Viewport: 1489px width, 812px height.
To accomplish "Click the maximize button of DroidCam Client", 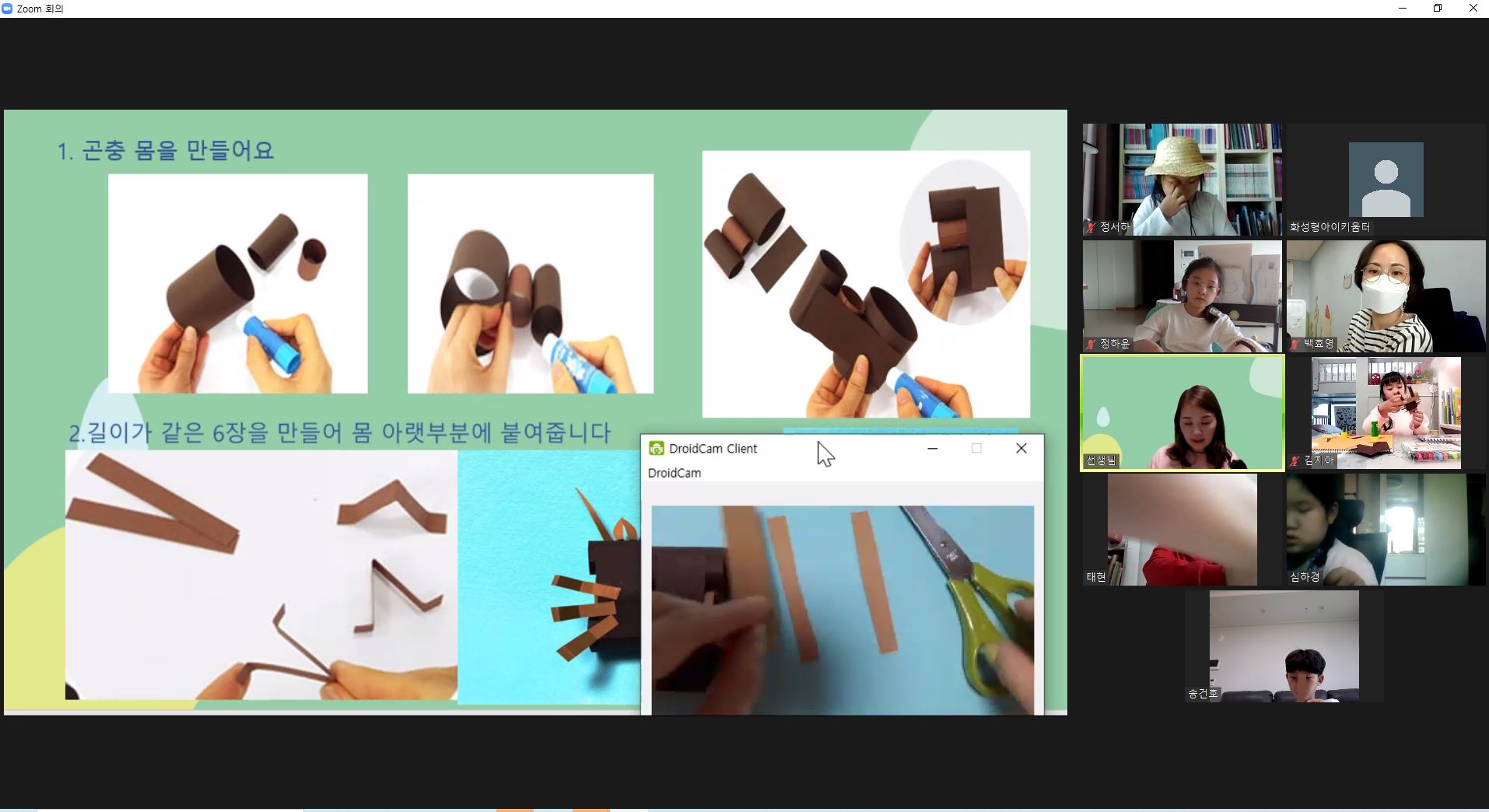I will pos(976,448).
